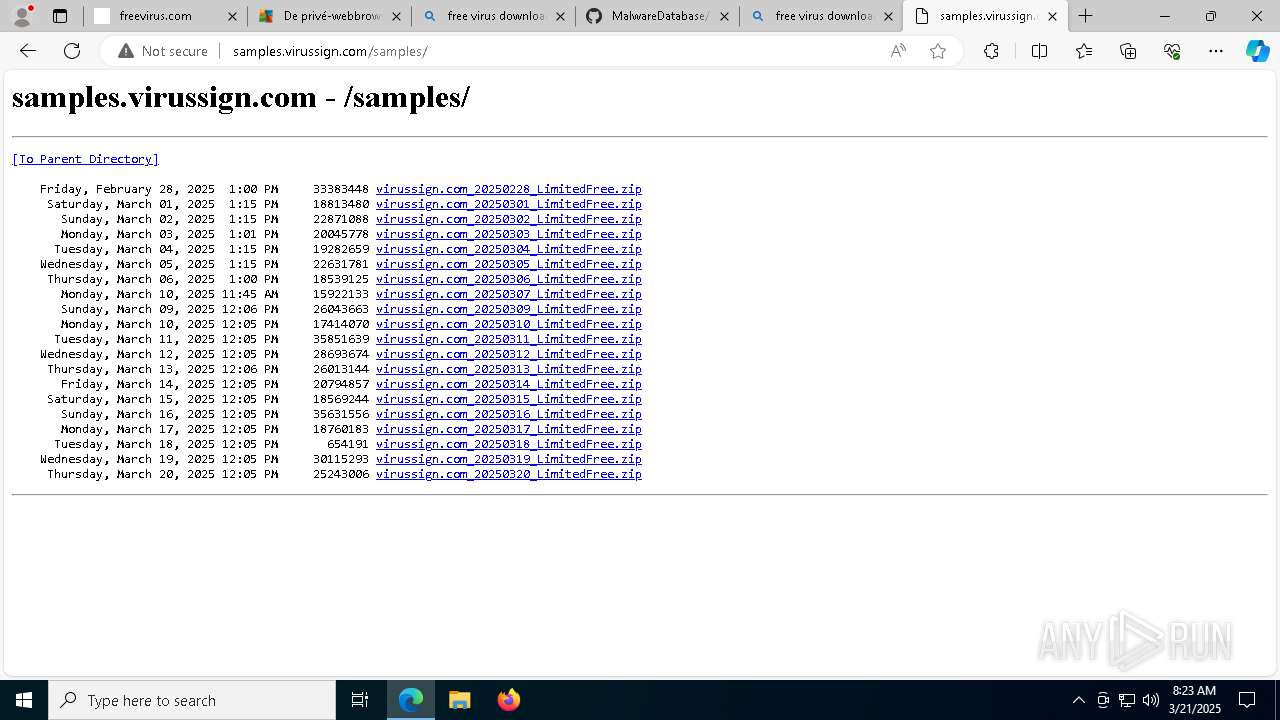Download virussign.com_20250319_LimitedFree.zip
The image size is (1280, 720).
(508, 459)
